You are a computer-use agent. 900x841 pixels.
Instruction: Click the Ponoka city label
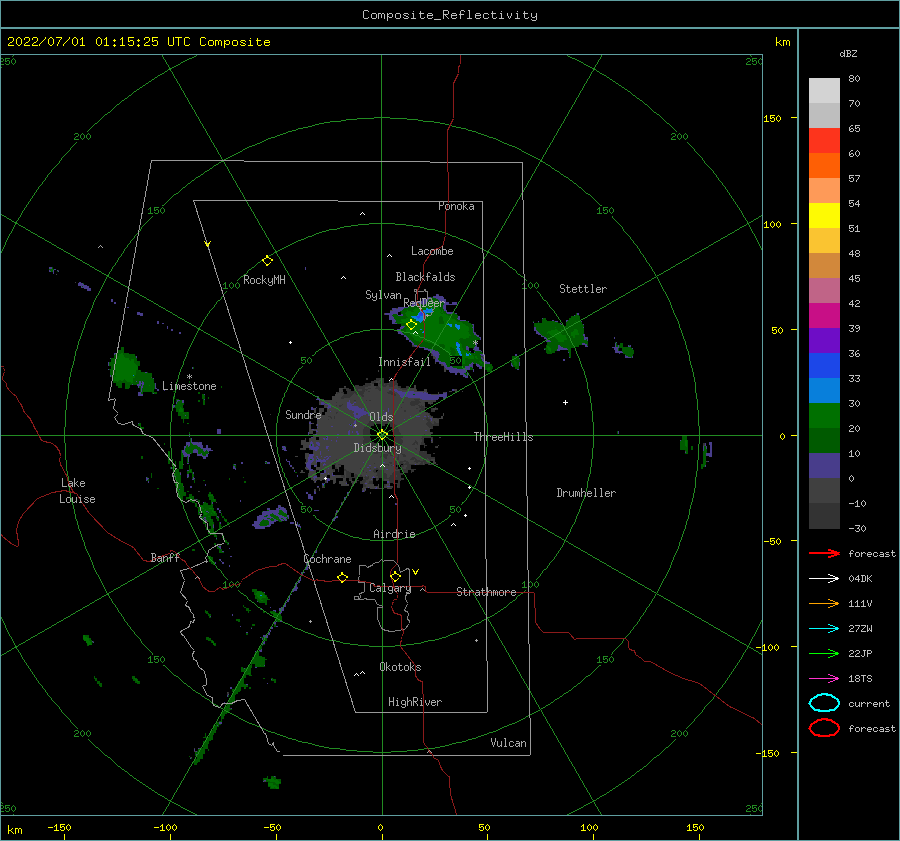pyautogui.click(x=456, y=206)
